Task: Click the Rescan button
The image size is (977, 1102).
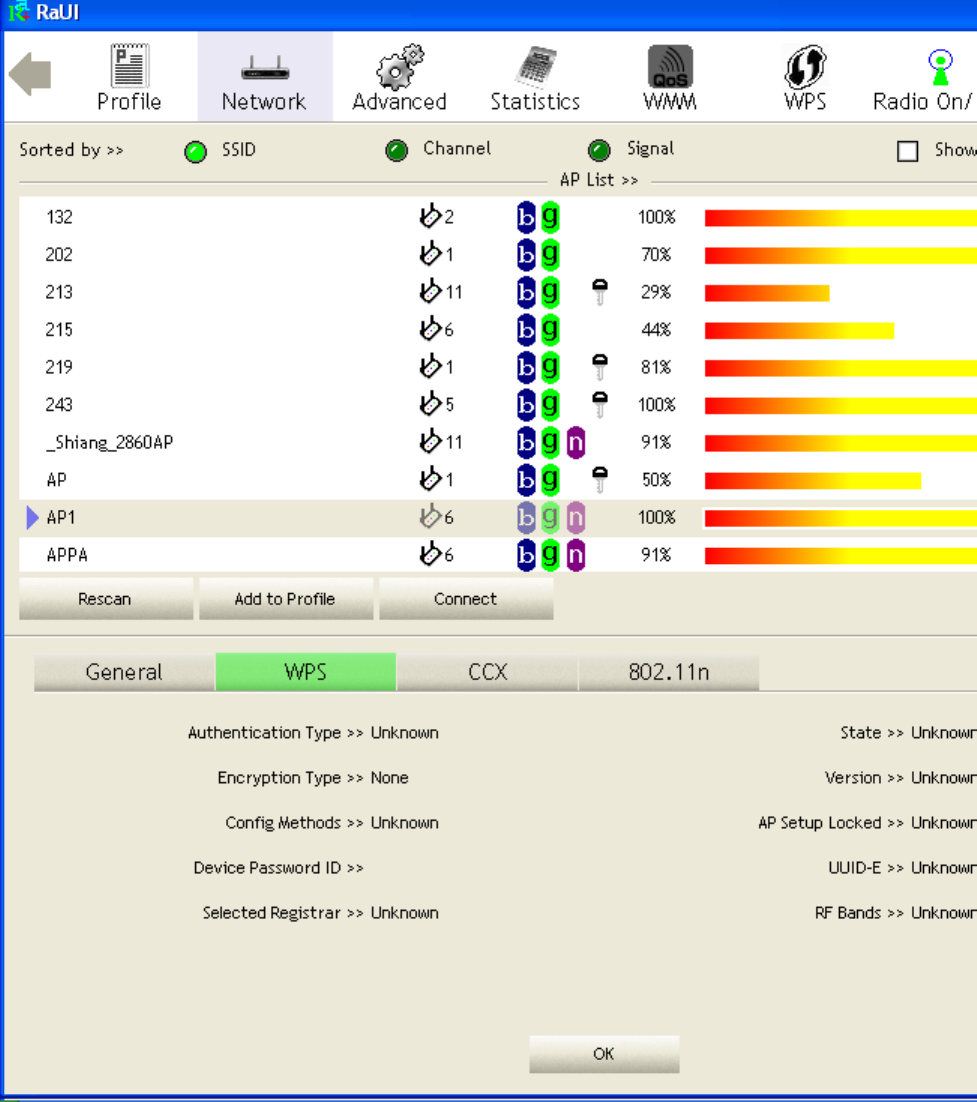Action: point(105,599)
